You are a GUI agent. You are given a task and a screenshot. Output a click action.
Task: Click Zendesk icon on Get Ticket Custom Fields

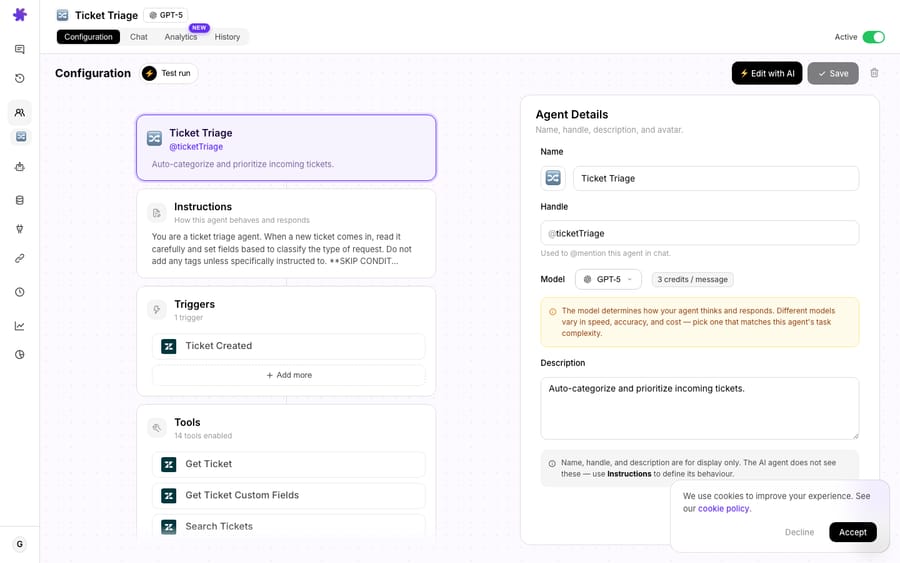pos(169,495)
